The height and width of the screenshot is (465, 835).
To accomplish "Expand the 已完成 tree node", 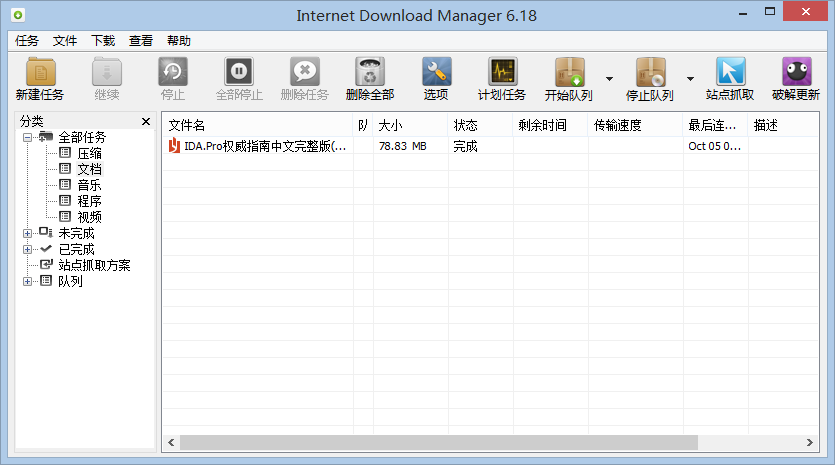I will pos(27,249).
